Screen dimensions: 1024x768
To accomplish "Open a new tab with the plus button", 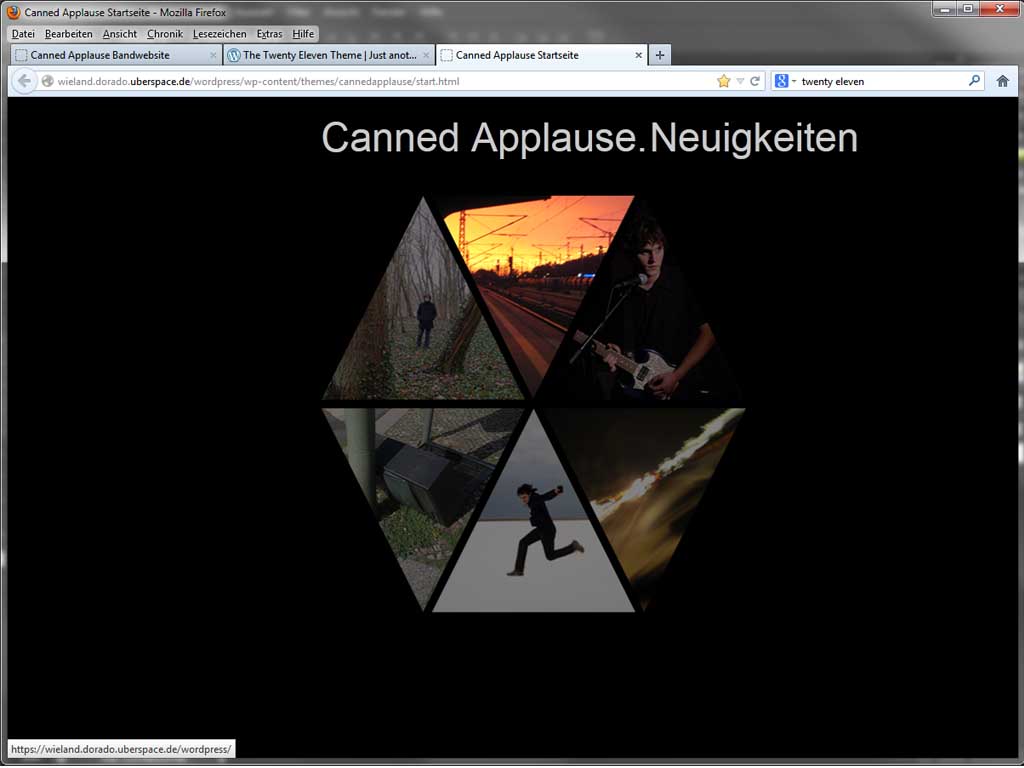I will [659, 55].
